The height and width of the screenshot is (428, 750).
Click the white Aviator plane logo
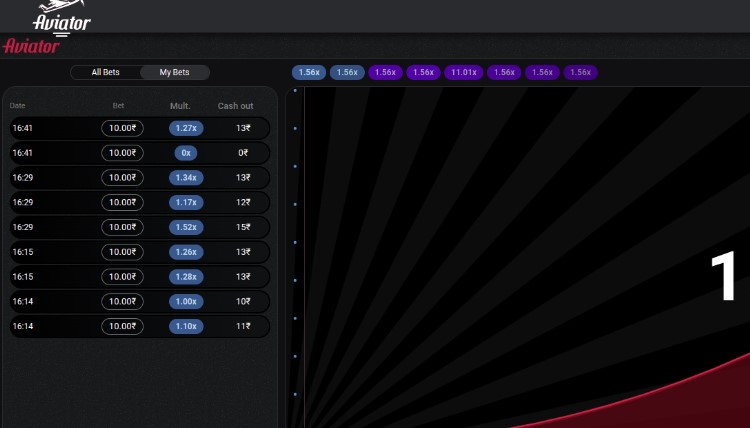(62, 18)
